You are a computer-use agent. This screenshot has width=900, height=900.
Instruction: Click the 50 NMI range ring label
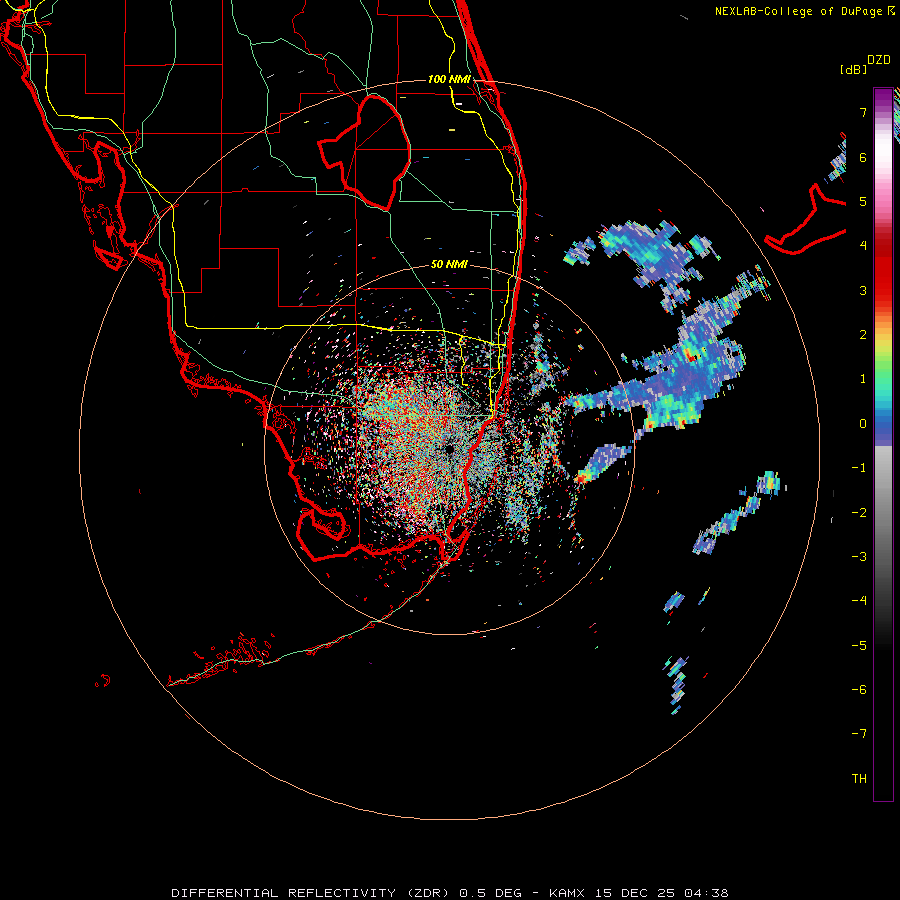tap(449, 264)
